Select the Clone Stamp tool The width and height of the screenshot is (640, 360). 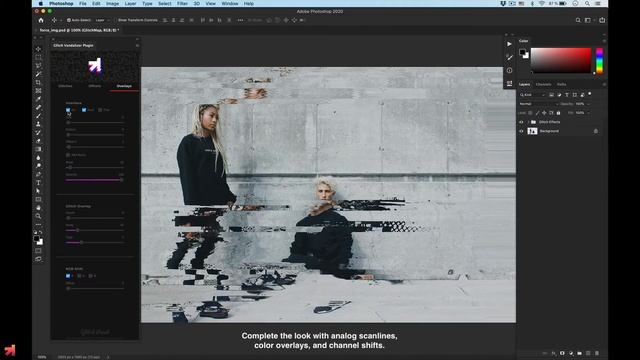pyautogui.click(x=38, y=124)
